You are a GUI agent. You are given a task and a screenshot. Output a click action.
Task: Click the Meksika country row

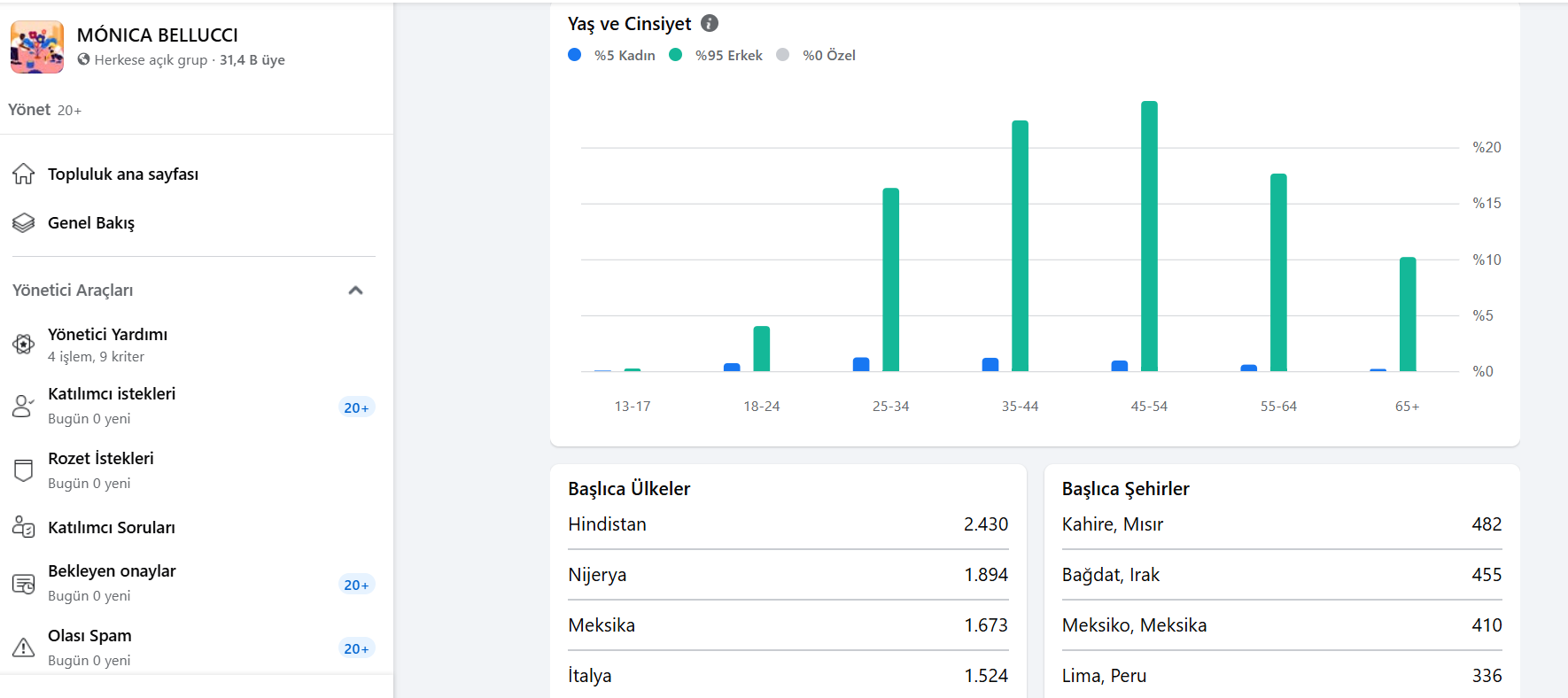[x=788, y=625]
